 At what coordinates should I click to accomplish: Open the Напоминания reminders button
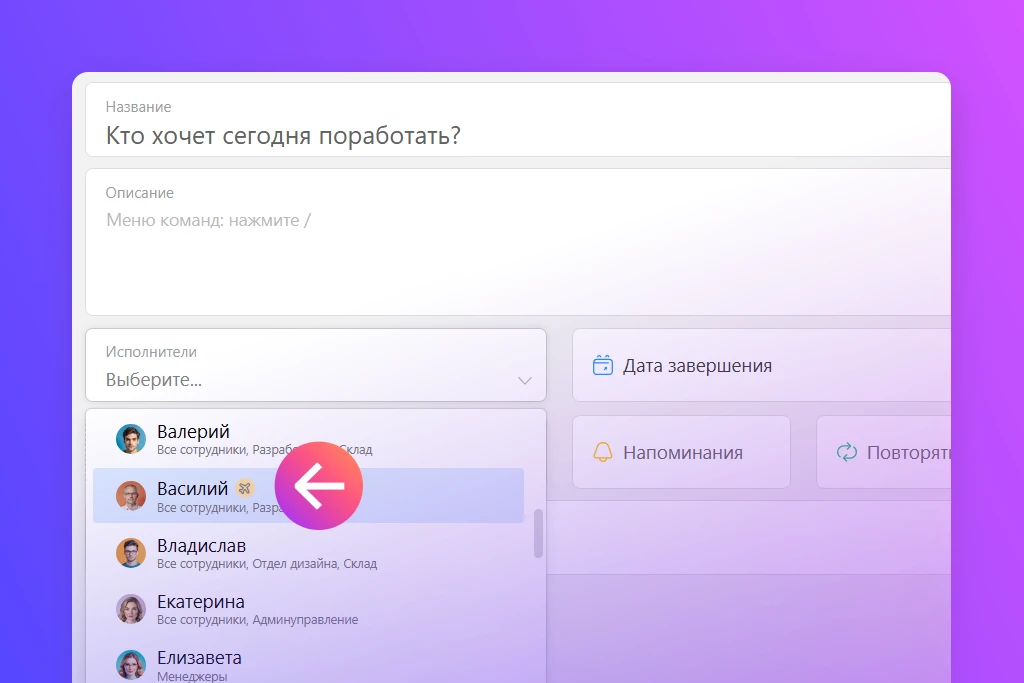pos(681,452)
